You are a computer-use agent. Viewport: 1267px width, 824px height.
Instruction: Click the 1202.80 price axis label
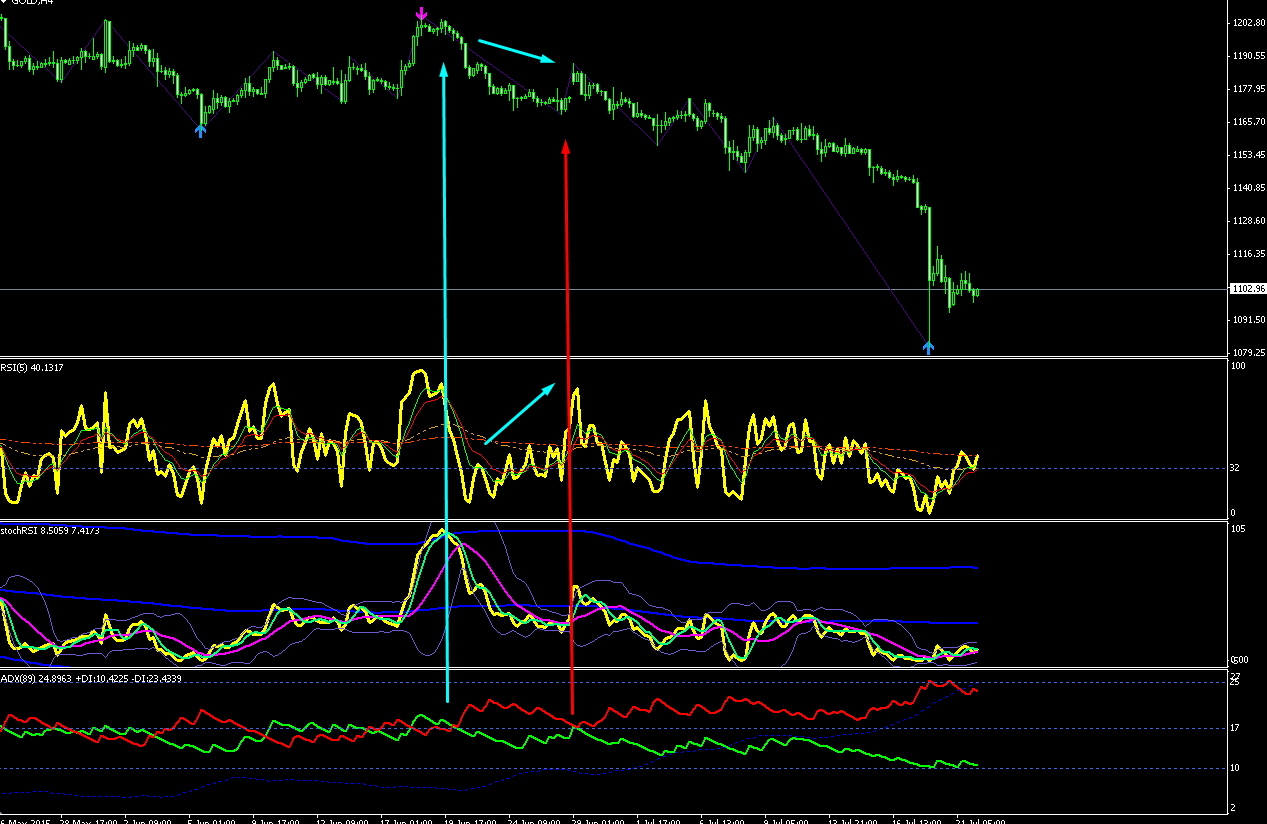[1250, 23]
